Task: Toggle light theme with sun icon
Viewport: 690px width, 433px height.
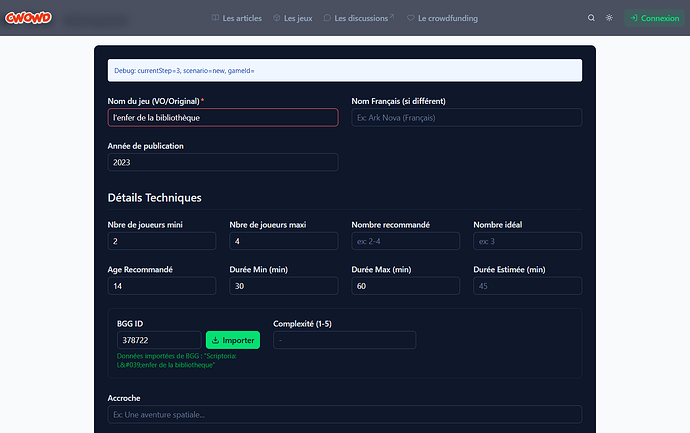Action: point(610,18)
